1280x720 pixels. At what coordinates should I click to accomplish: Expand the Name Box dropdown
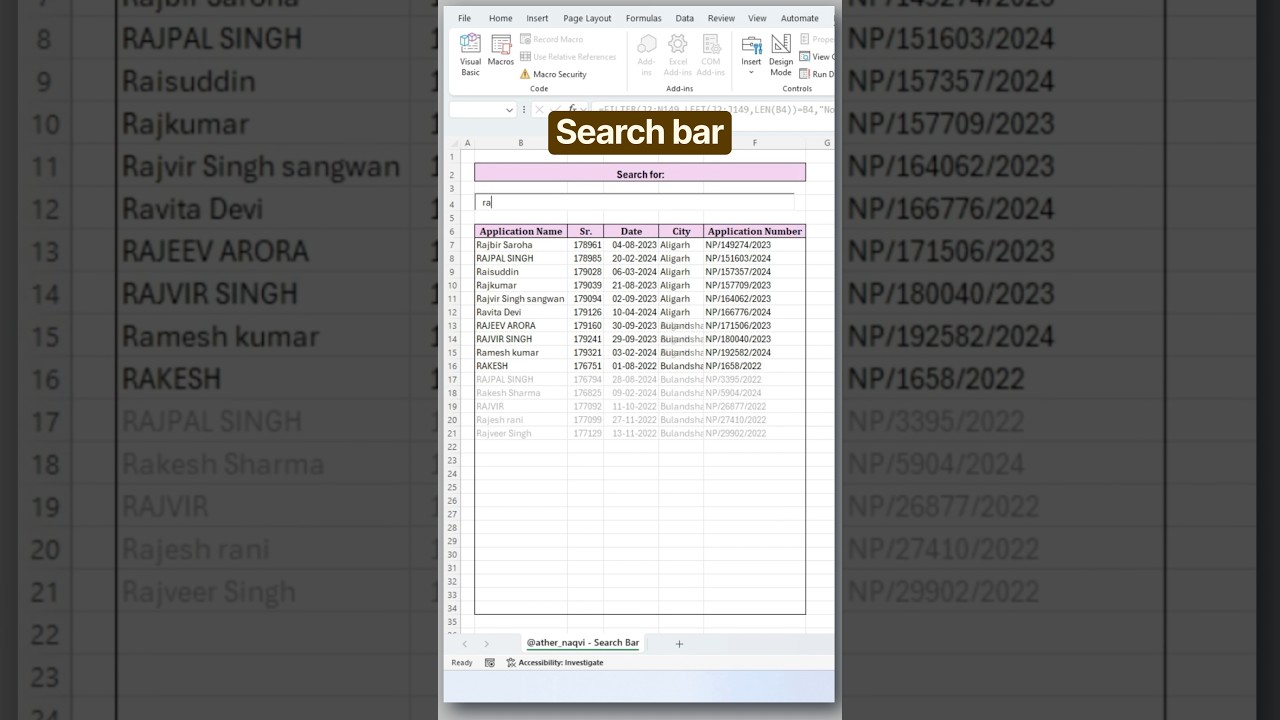pos(510,110)
